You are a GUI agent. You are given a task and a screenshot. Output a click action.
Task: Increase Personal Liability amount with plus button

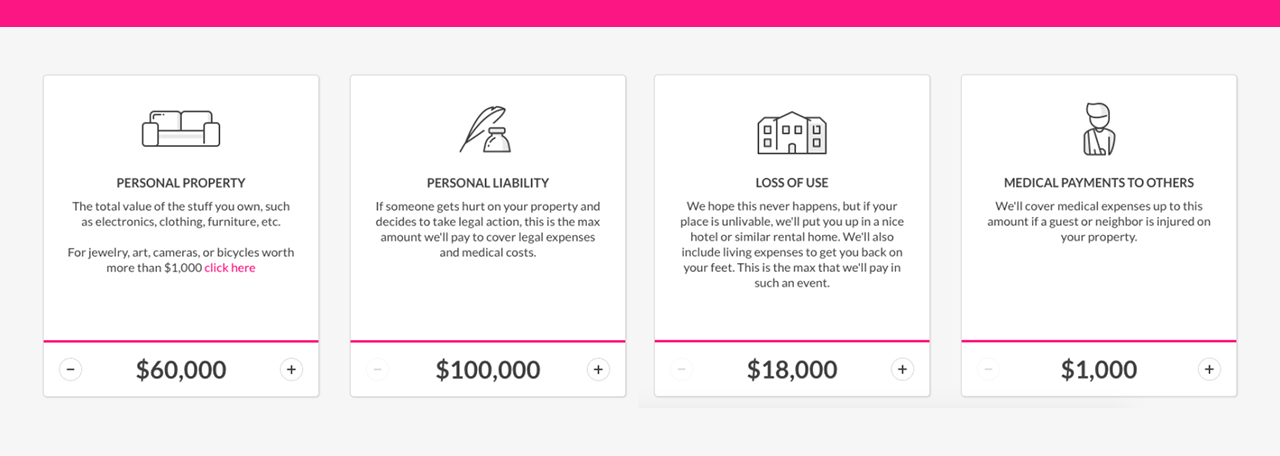[x=598, y=369]
